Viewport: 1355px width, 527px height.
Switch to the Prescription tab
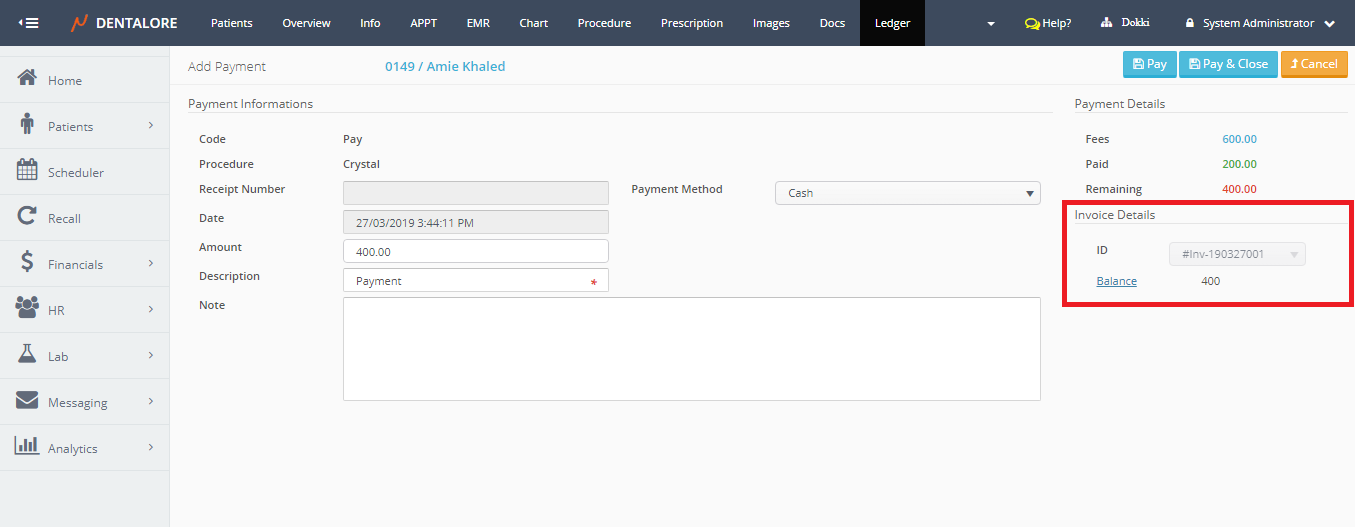tap(691, 23)
